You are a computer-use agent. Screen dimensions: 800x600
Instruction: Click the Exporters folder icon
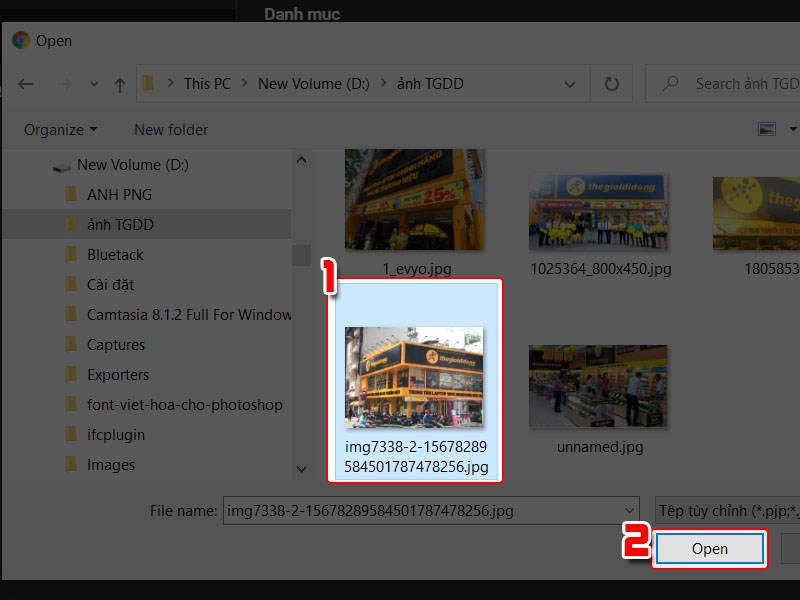[71, 374]
